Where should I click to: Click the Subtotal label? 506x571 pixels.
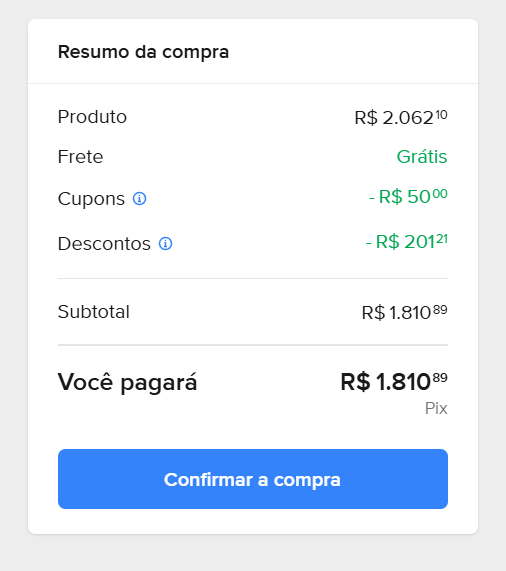94,312
